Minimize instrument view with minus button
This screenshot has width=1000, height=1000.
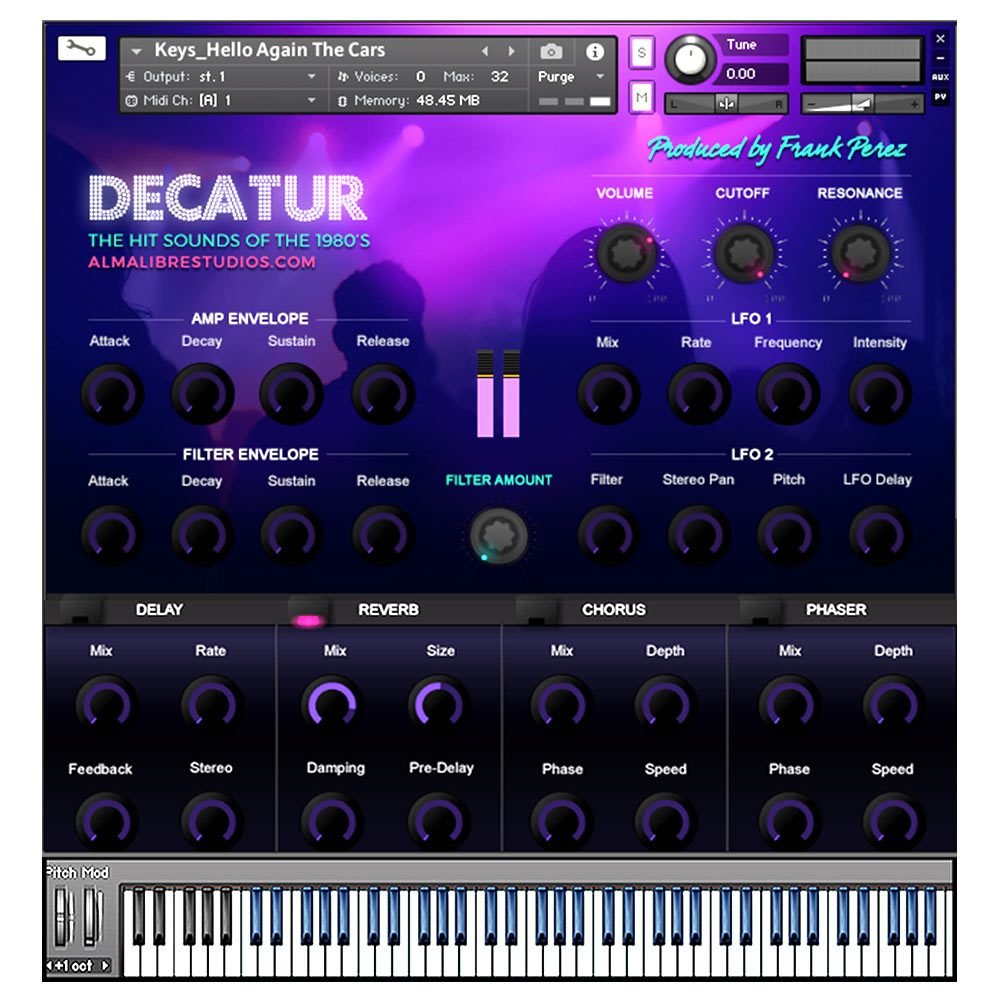tap(940, 58)
